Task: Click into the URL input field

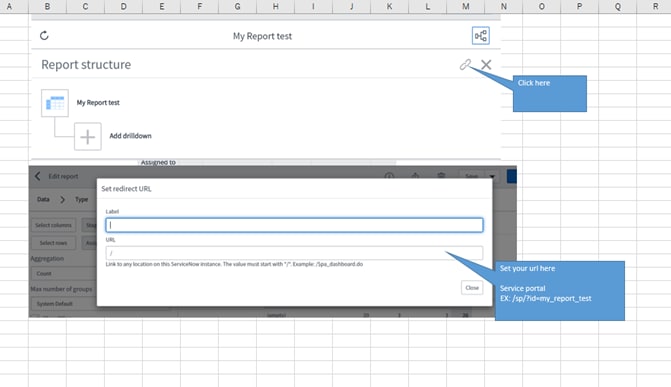Action: [x=294, y=253]
